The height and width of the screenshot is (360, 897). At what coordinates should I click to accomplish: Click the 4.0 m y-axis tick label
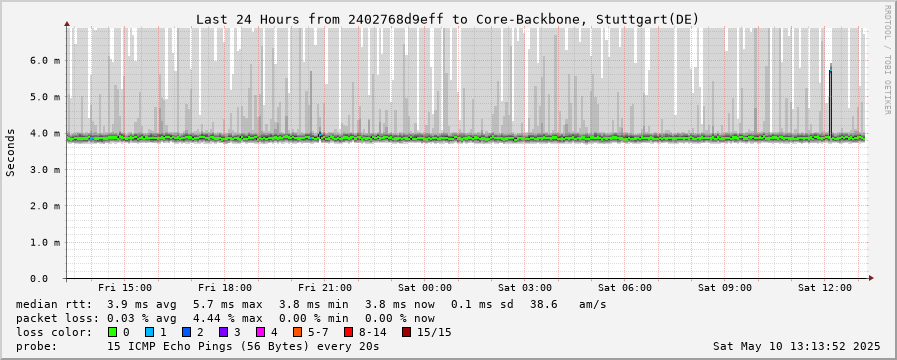(48, 133)
